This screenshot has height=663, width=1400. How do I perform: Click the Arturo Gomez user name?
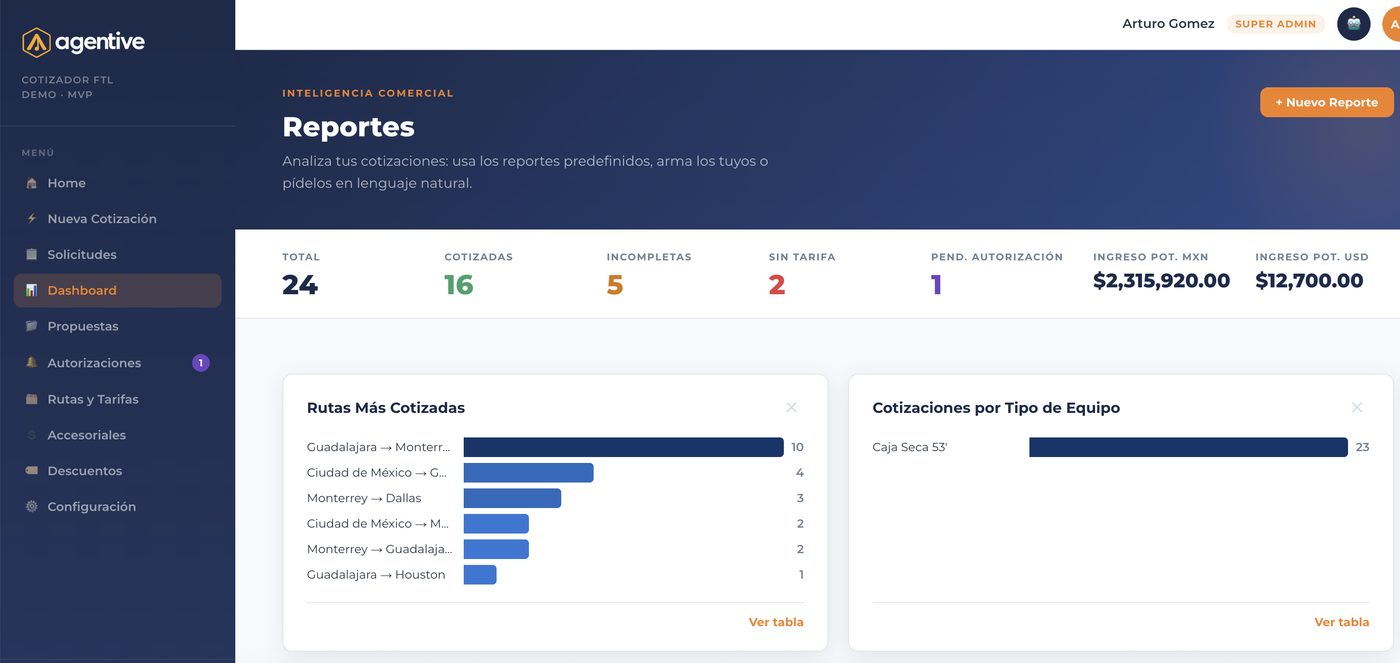pyautogui.click(x=1168, y=24)
